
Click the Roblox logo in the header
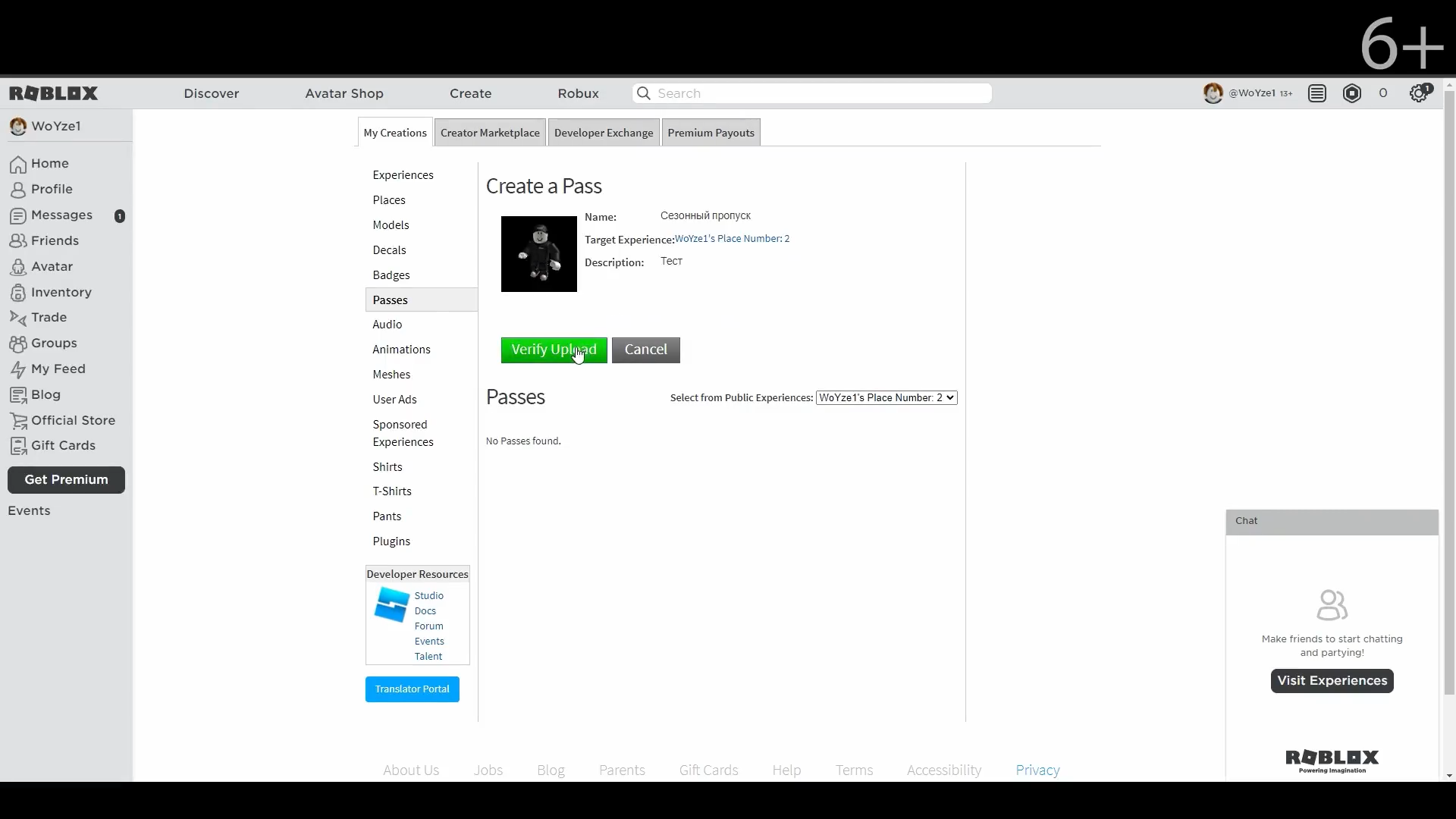54,93
